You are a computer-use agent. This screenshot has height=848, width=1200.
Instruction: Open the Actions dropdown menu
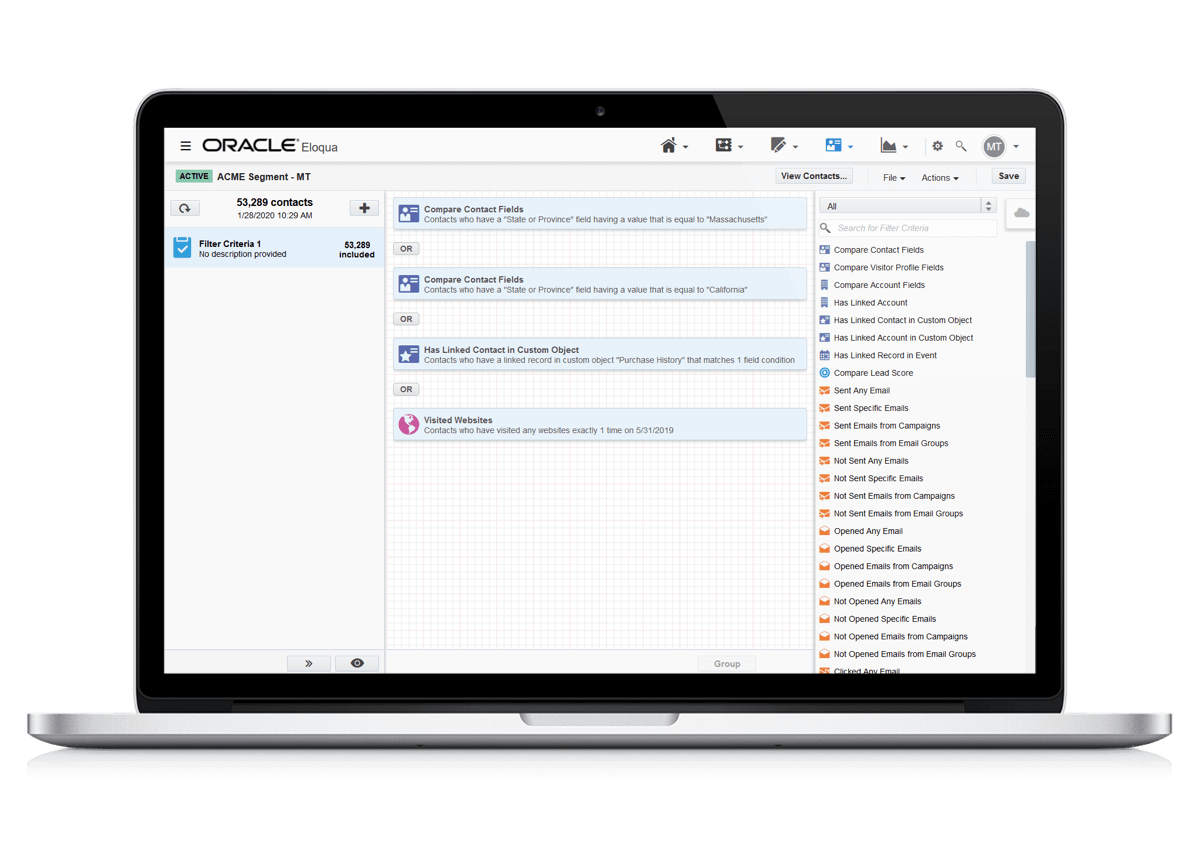click(940, 178)
